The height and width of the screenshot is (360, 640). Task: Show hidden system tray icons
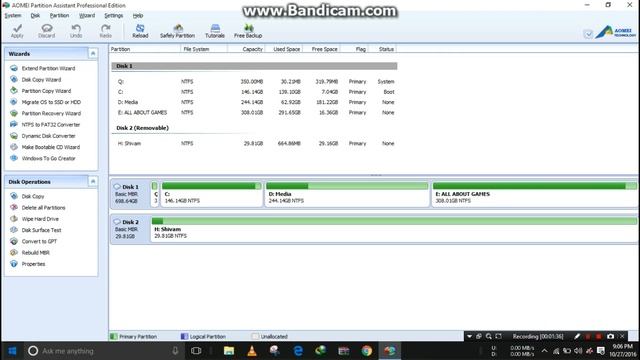544,351
